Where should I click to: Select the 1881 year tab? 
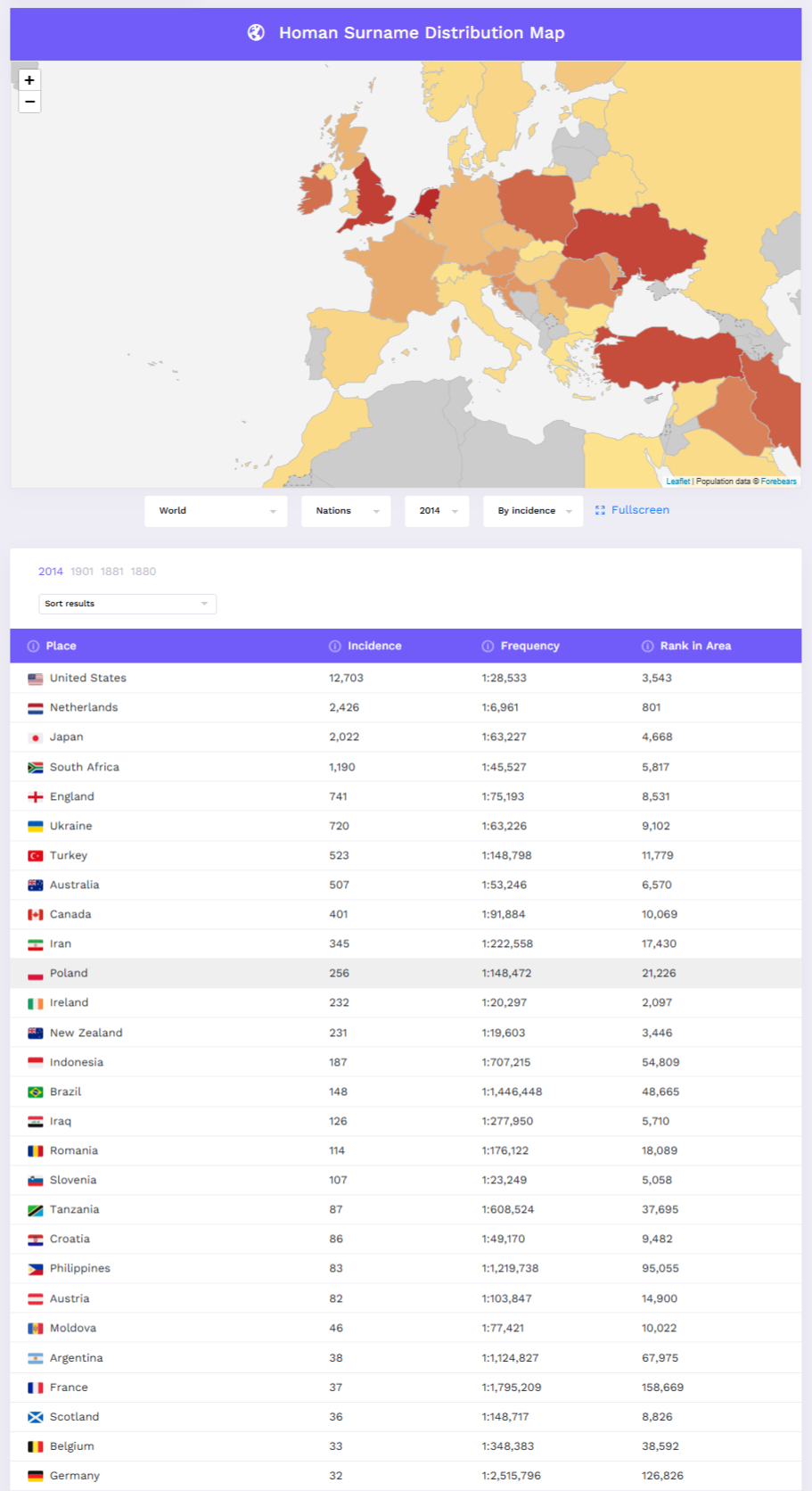[x=112, y=572]
